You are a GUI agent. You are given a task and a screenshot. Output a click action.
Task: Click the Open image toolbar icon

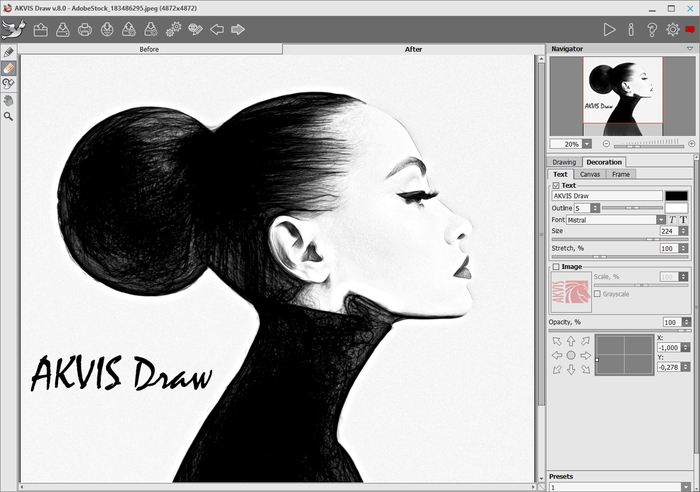41,29
